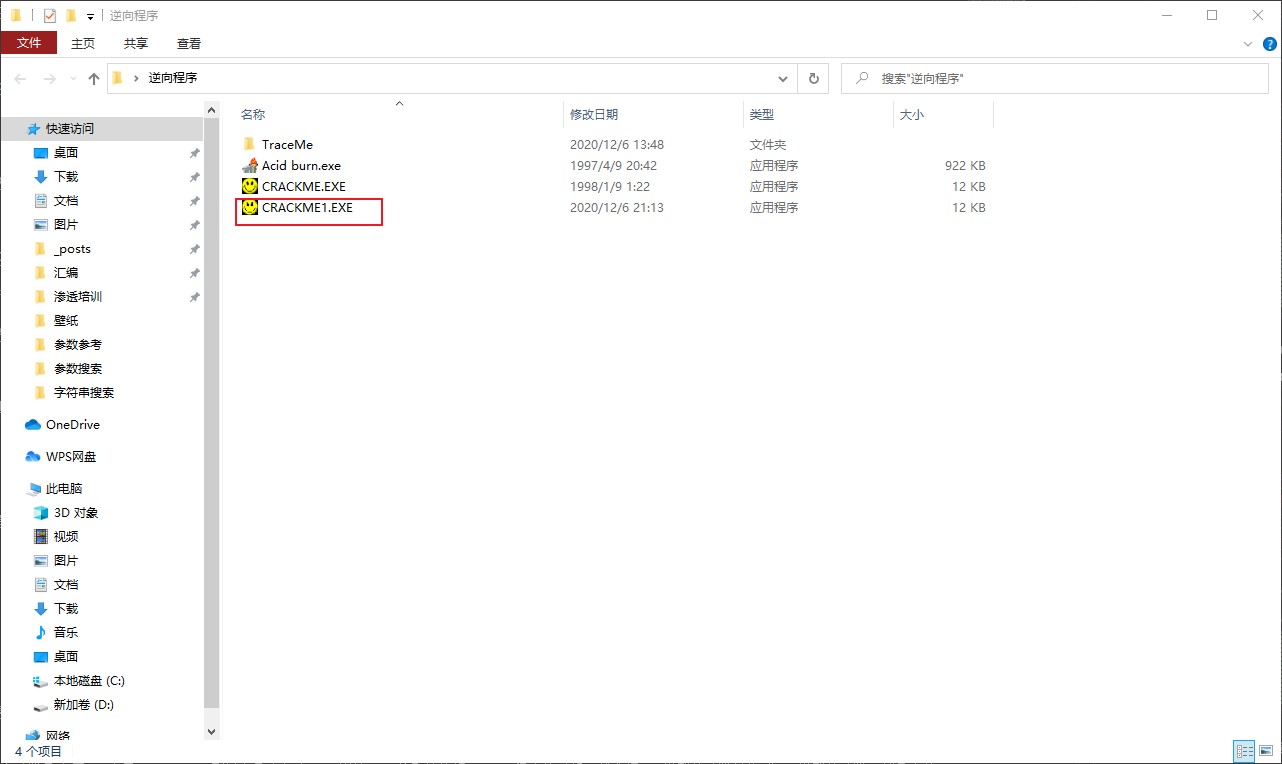The width and height of the screenshot is (1282, 764).
Task: Click the 此电脑 computer icon
Action: coord(34,488)
